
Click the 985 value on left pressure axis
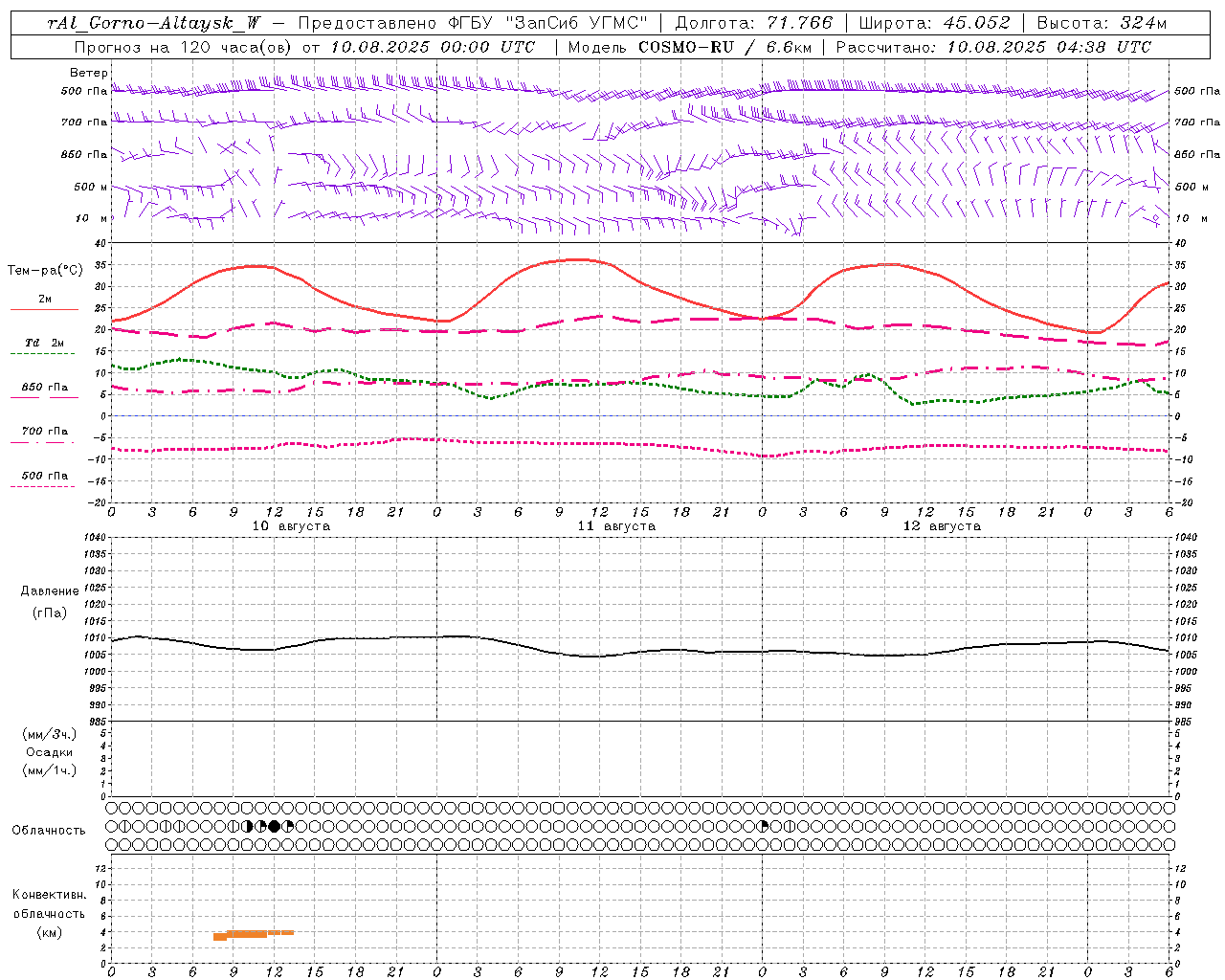tap(99, 722)
